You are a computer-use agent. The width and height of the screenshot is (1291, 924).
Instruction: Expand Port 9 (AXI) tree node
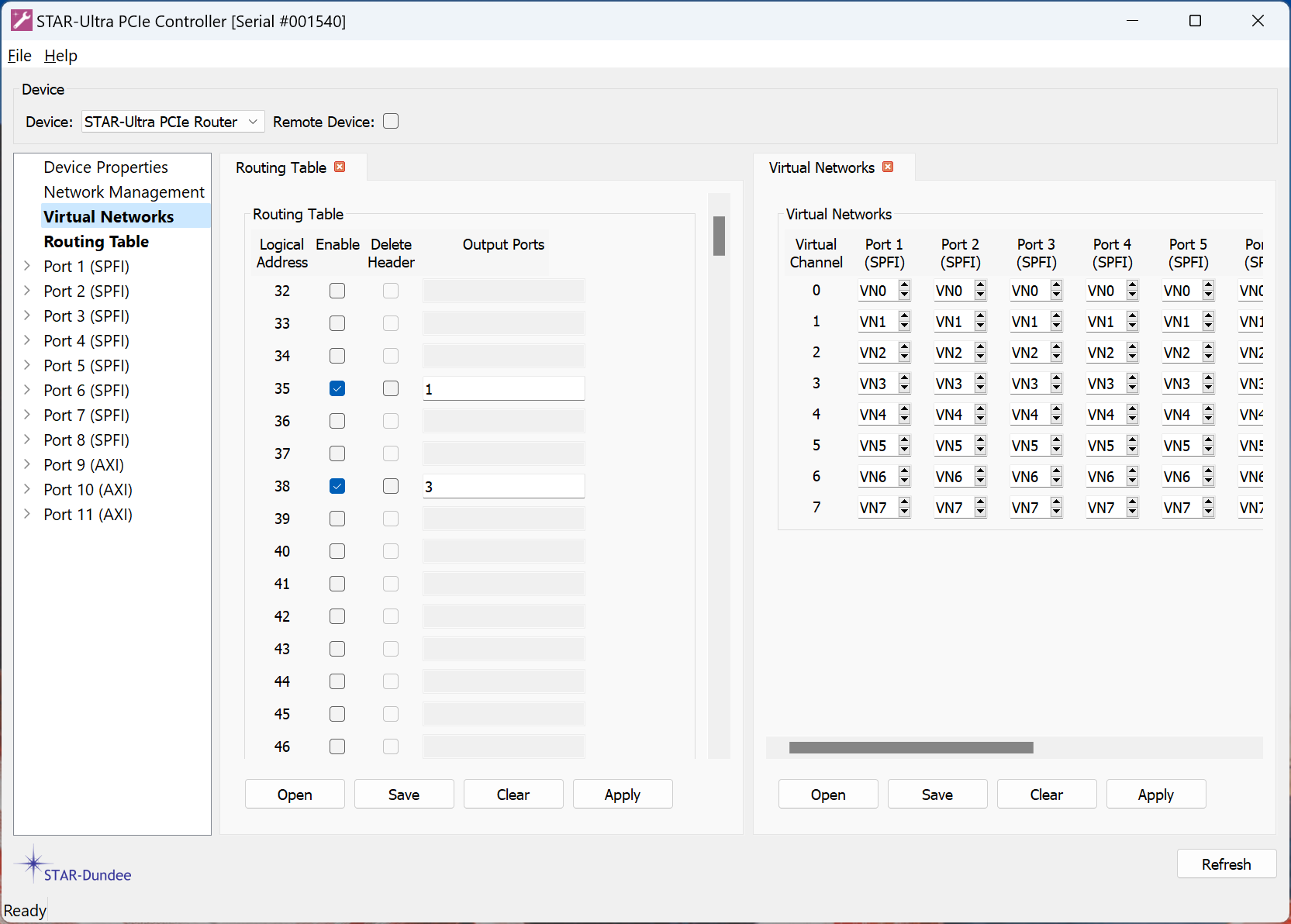[27, 464]
